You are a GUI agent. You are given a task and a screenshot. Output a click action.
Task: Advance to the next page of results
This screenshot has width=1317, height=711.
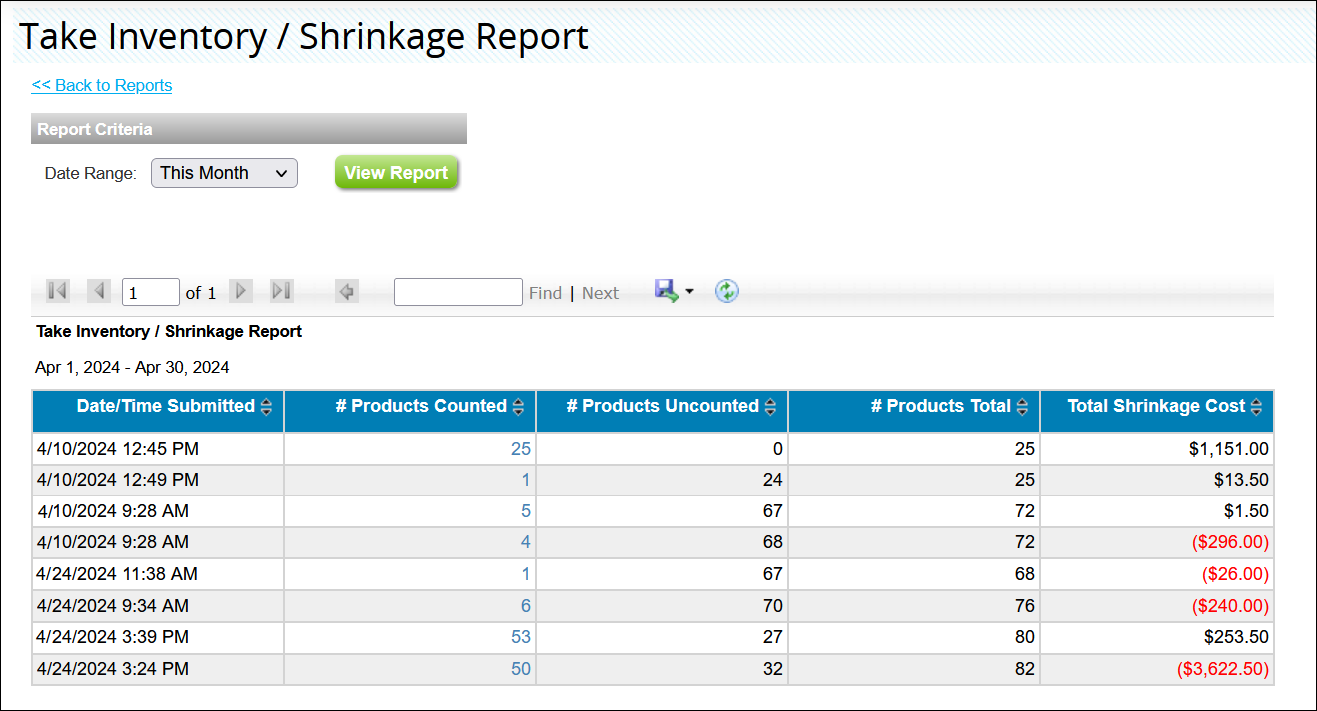(x=241, y=290)
